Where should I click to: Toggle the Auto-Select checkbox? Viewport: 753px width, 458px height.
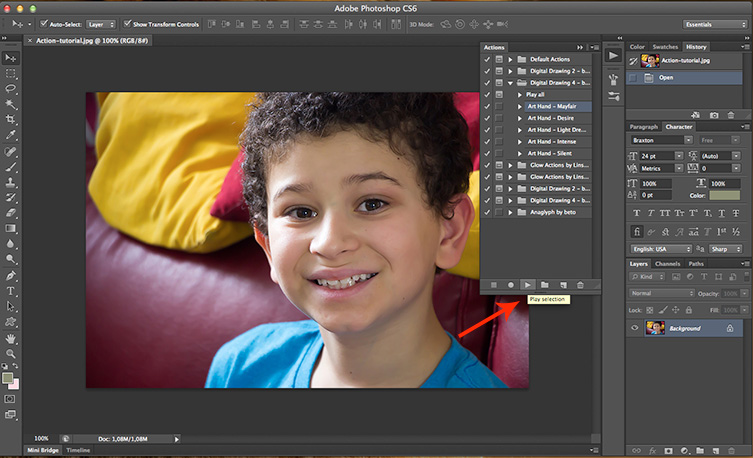[41, 24]
